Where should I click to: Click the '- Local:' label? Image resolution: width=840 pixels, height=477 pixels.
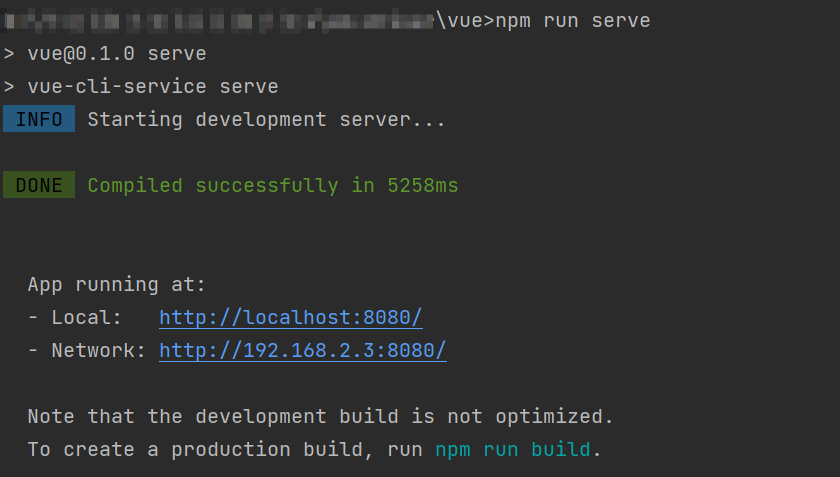tap(74, 317)
